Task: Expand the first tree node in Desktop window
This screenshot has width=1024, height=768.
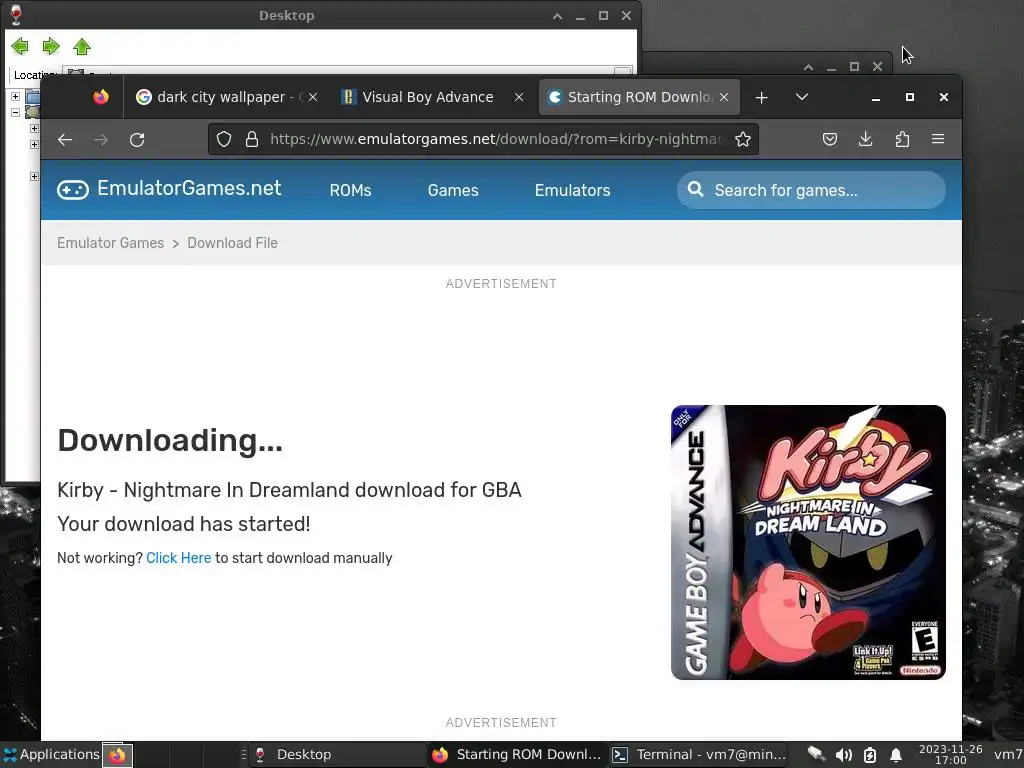Action: click(15, 96)
